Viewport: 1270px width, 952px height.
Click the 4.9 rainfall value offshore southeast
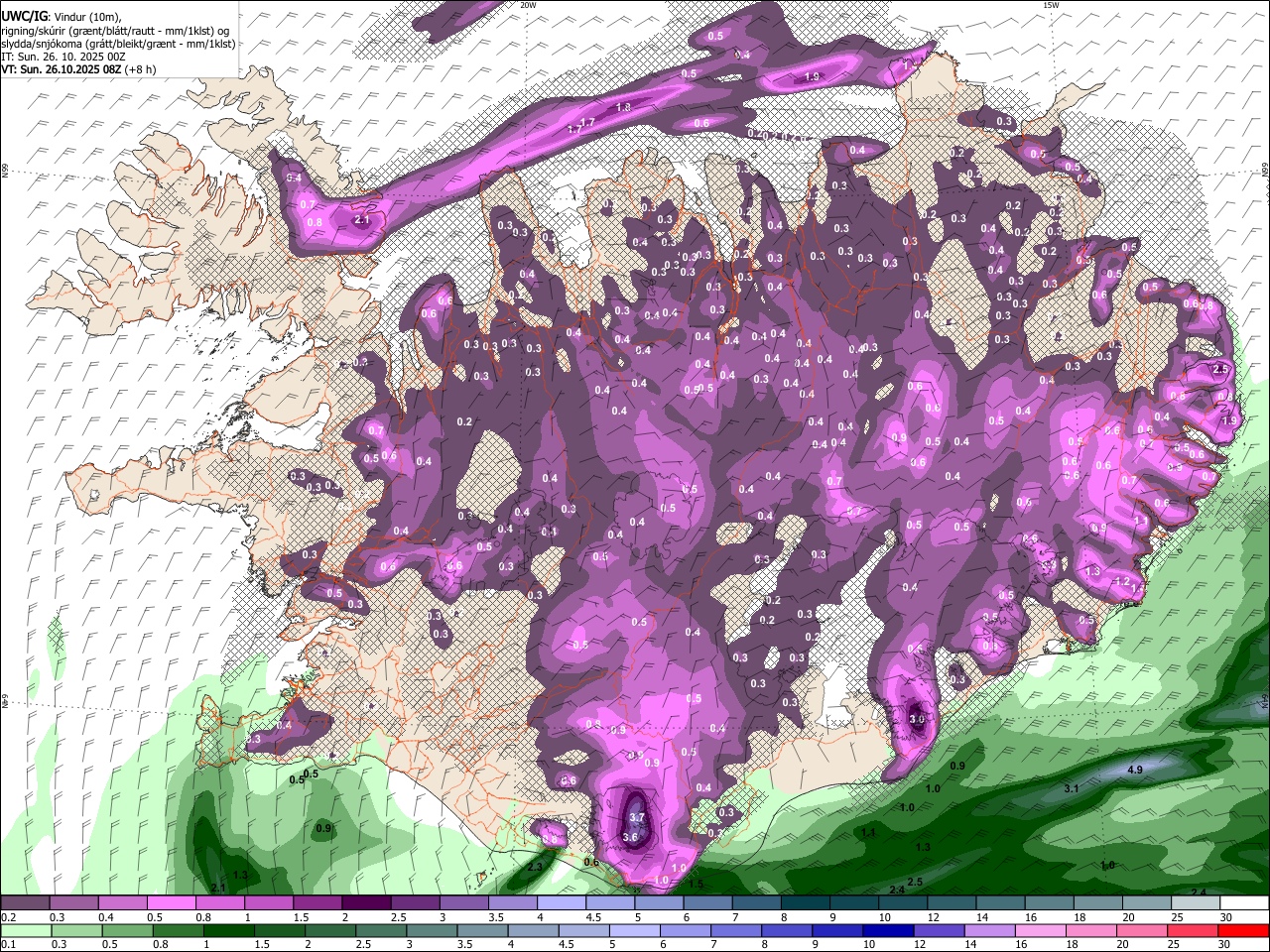pos(1136,770)
